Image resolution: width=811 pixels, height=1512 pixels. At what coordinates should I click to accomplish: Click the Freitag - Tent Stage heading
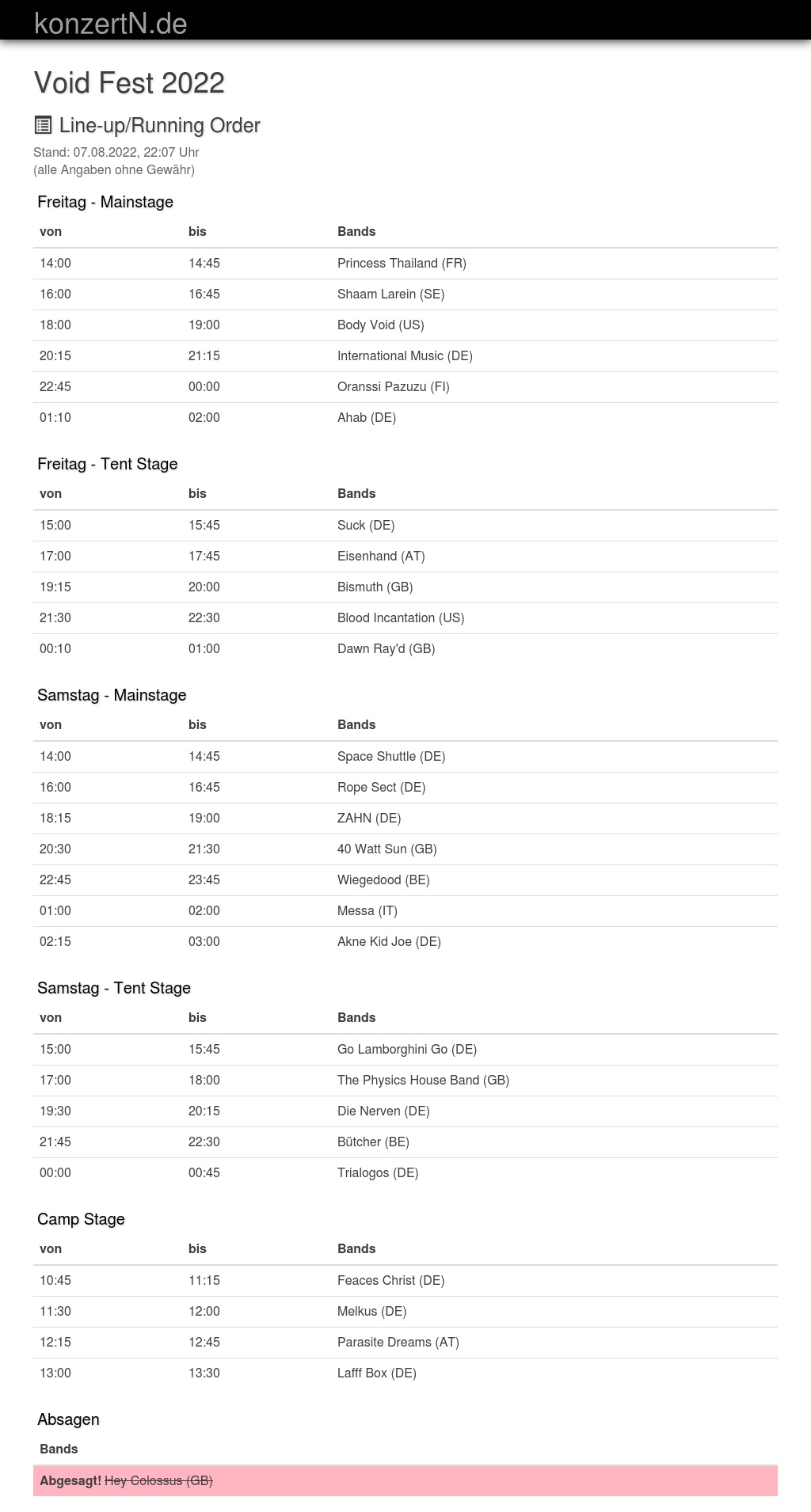pos(108,464)
